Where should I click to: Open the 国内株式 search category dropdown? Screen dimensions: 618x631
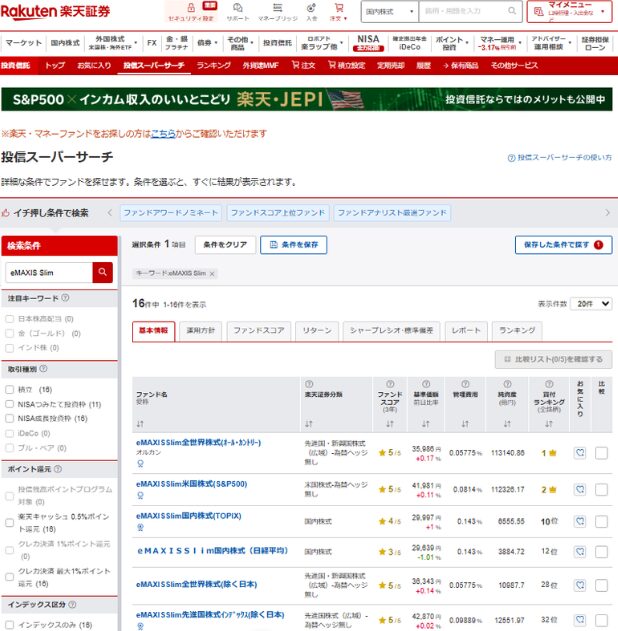point(390,11)
